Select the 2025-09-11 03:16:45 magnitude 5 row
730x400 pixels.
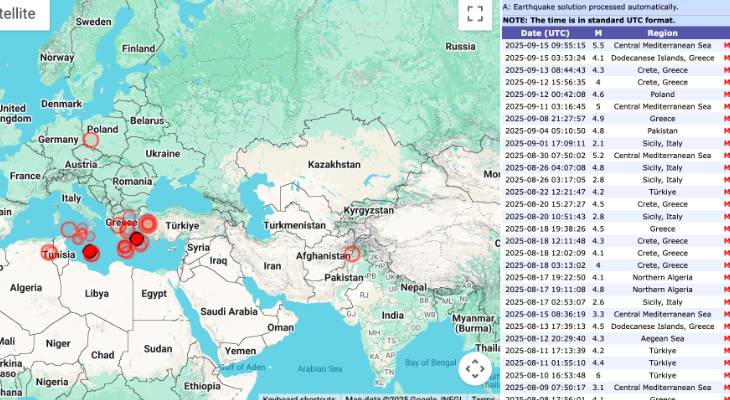coord(616,107)
